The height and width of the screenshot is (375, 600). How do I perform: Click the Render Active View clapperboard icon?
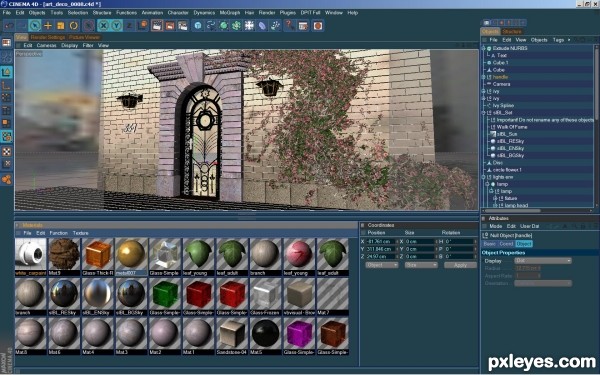tap(157, 26)
